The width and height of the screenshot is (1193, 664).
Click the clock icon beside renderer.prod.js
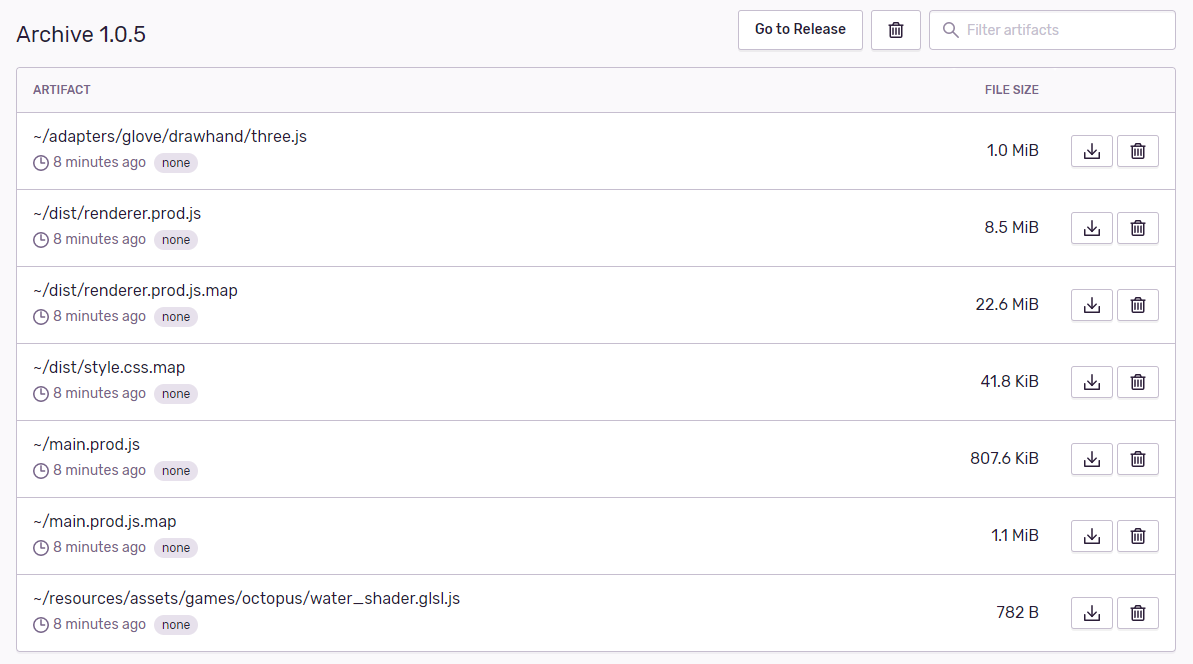[x=40, y=239]
